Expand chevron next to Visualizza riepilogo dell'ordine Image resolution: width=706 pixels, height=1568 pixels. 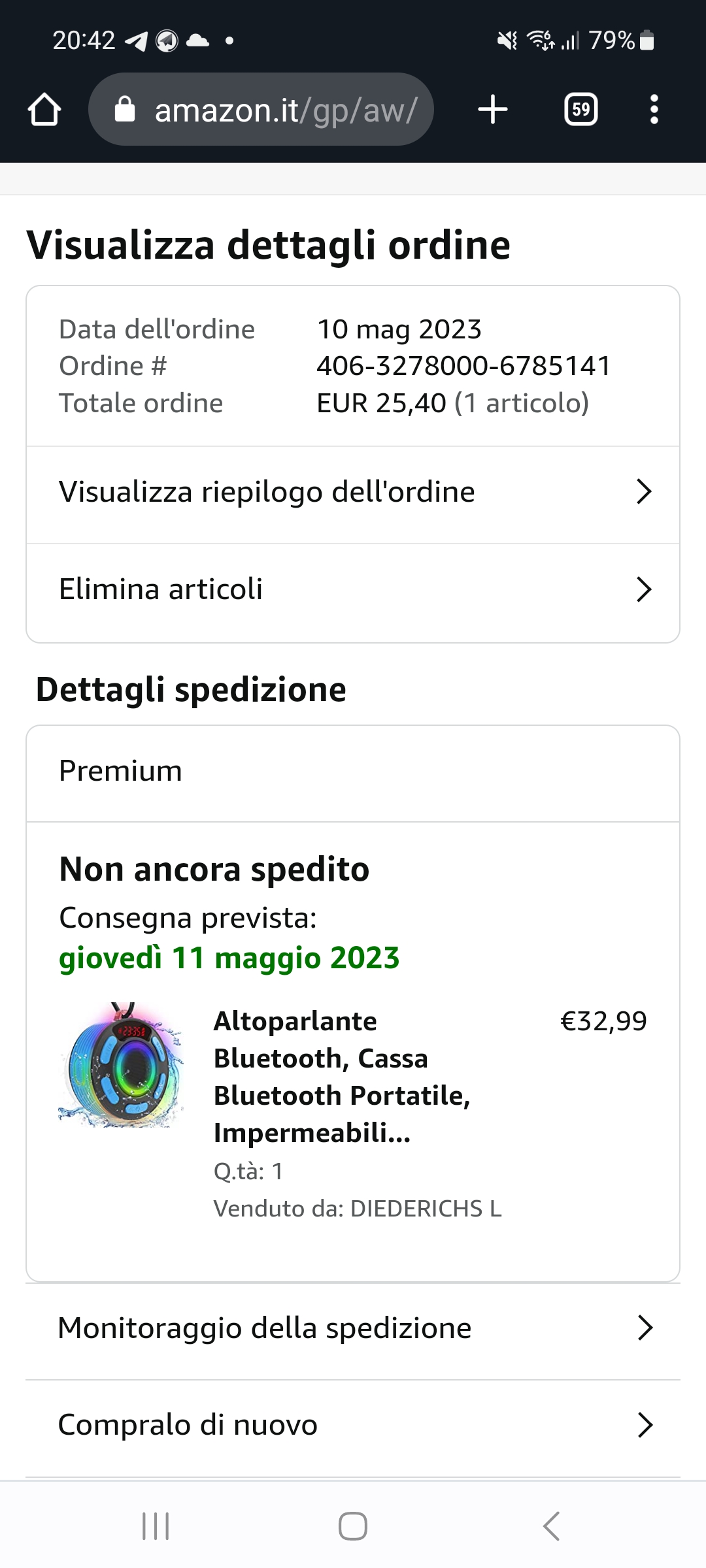644,492
